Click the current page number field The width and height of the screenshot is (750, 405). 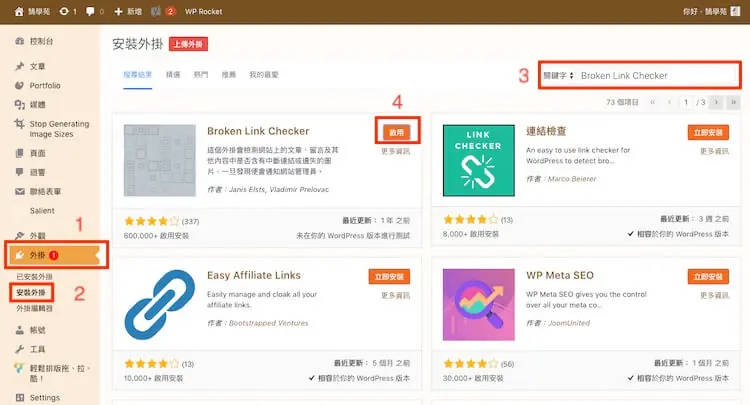tap(686, 102)
